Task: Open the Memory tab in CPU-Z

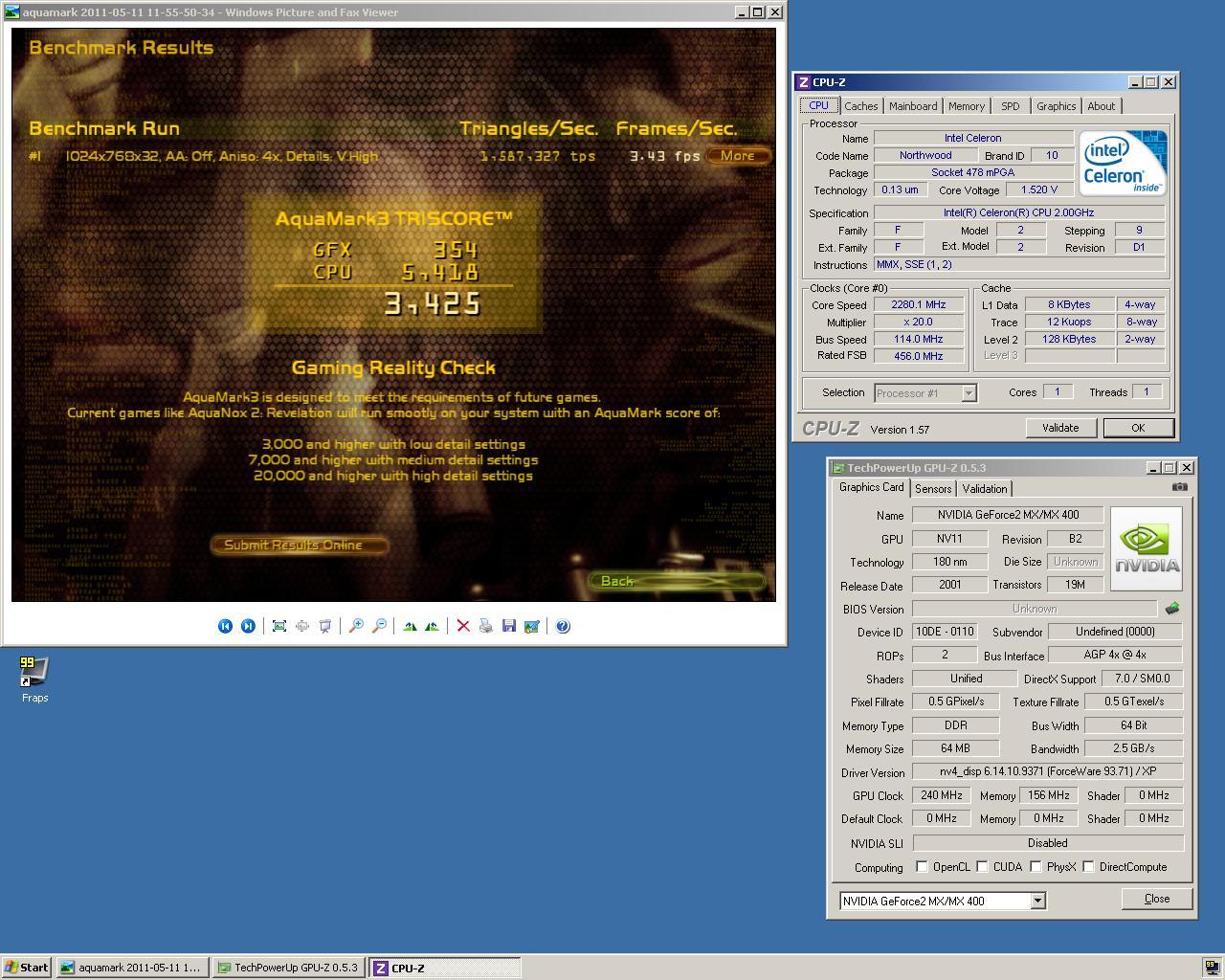Action: click(x=967, y=106)
